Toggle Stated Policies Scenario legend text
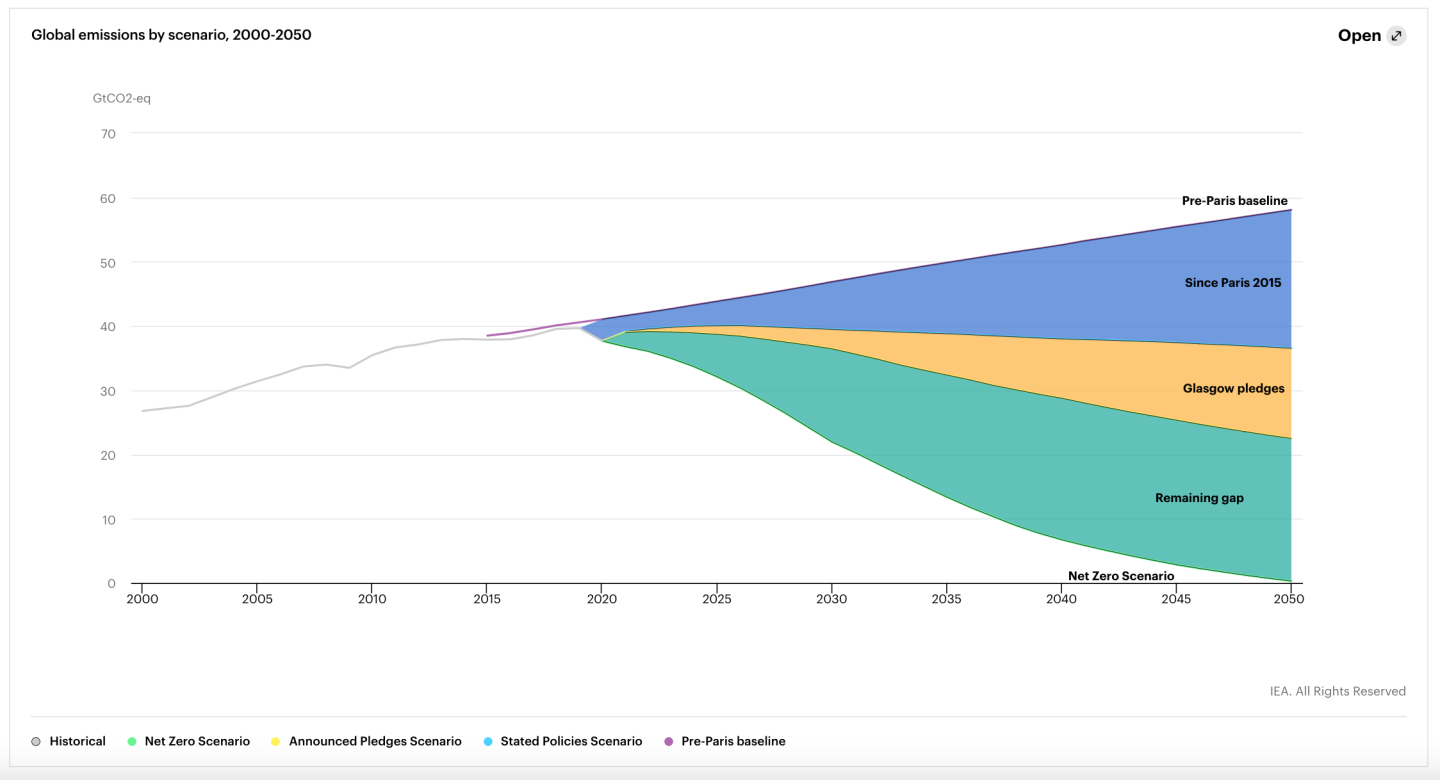The image size is (1440, 780). [x=571, y=742]
